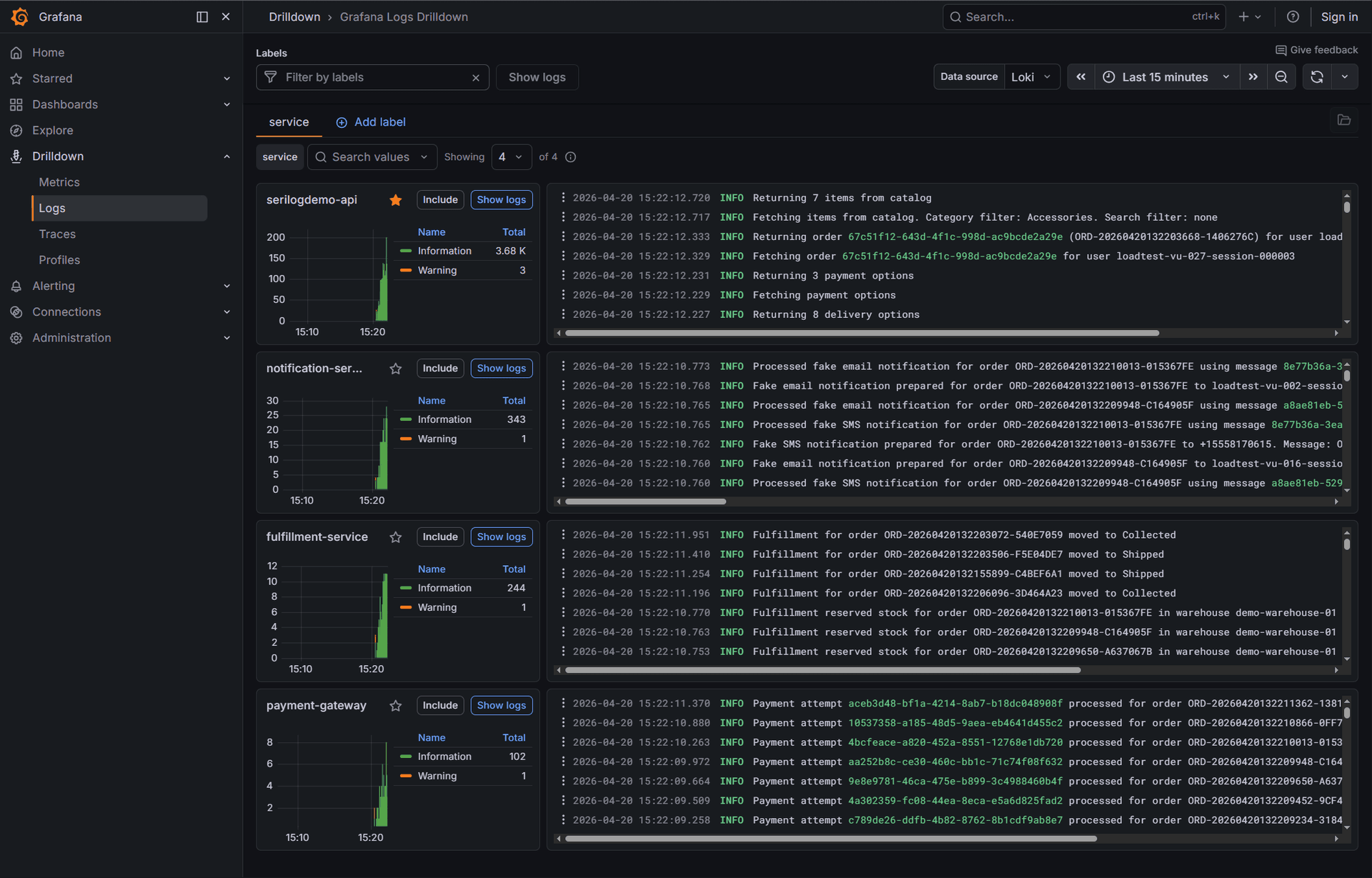The image size is (1372, 878).
Task: Zoom out the time range with the magnifier
Action: (x=1281, y=76)
